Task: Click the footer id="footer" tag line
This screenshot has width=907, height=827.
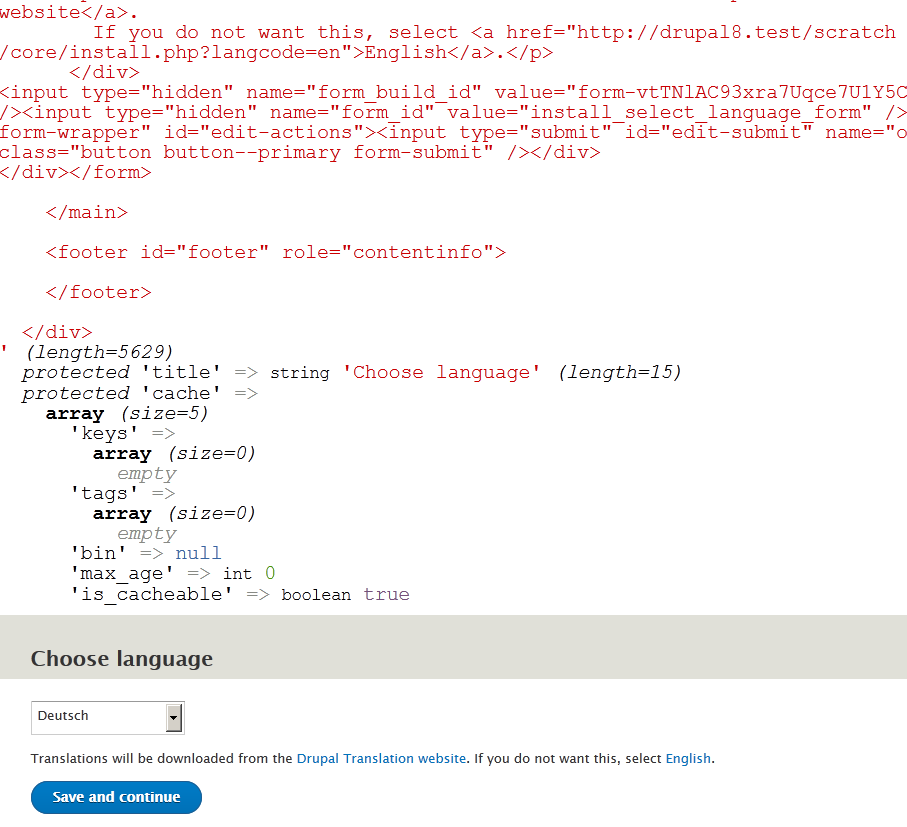Action: point(276,252)
